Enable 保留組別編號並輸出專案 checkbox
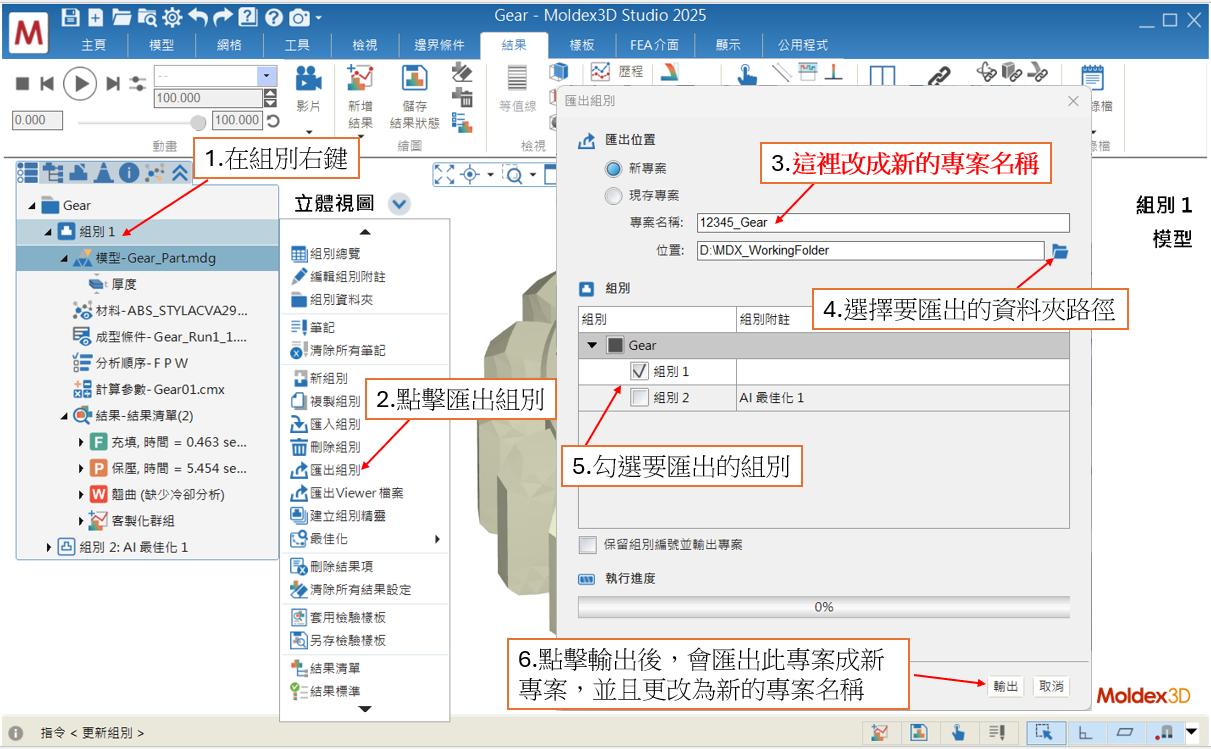 [x=588, y=545]
